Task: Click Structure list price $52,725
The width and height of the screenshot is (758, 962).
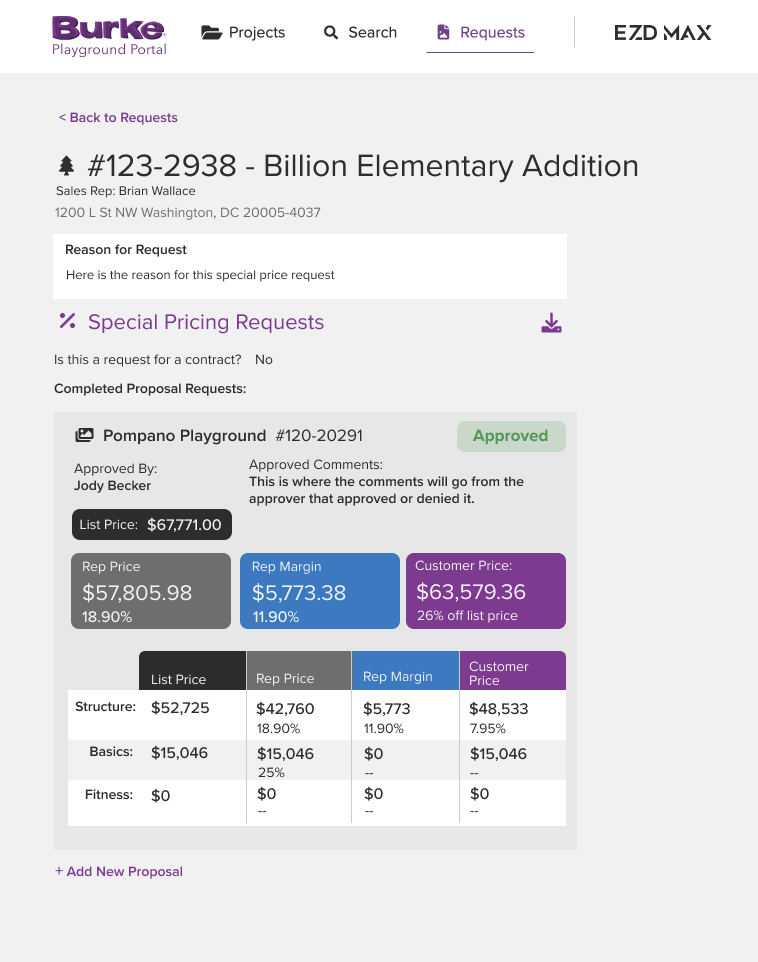Action: [x=180, y=708]
